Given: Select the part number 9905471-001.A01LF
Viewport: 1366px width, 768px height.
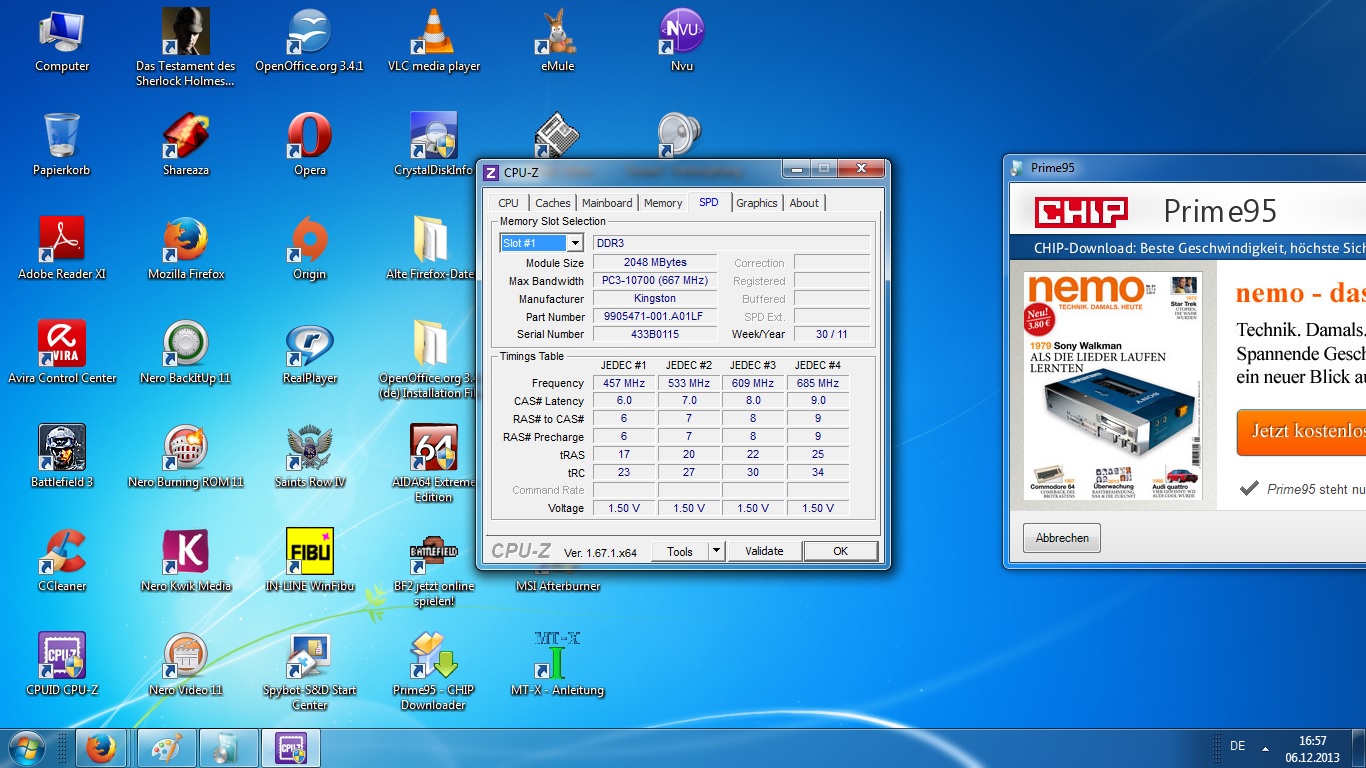Looking at the screenshot, I should 655,317.
